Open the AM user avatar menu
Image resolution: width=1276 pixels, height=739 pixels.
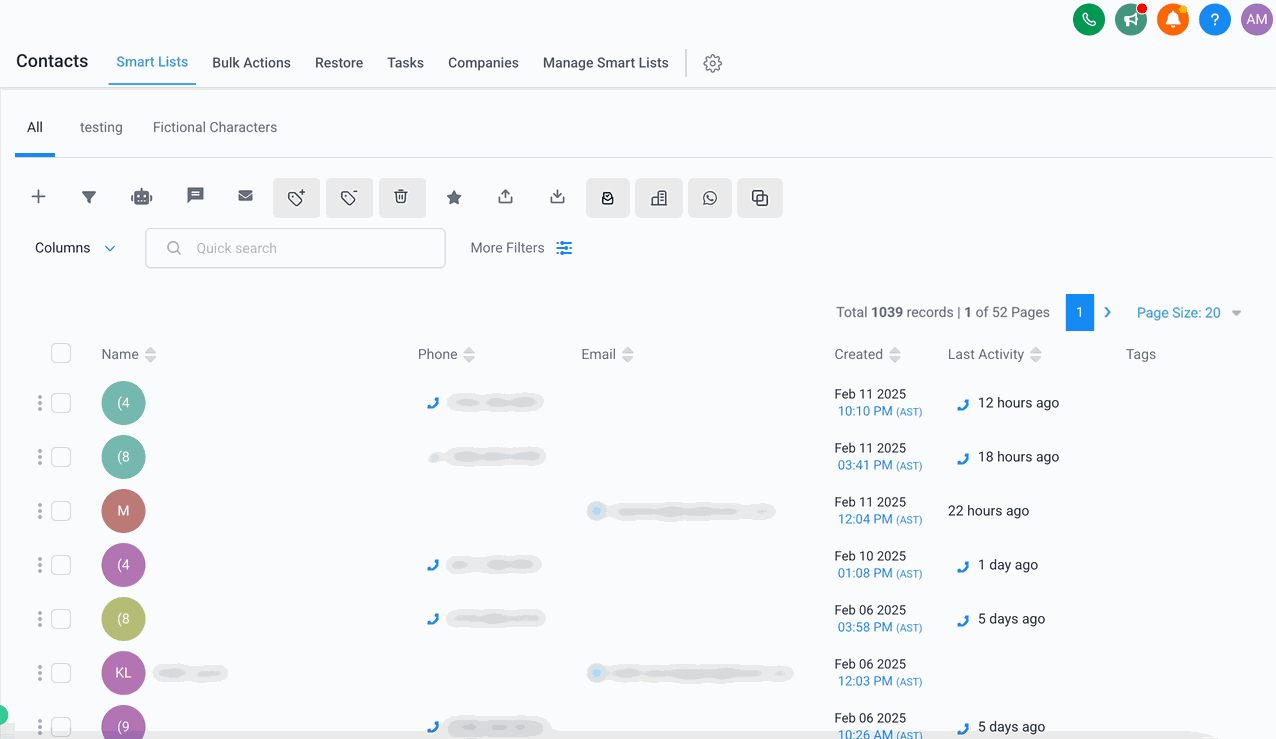click(x=1257, y=19)
